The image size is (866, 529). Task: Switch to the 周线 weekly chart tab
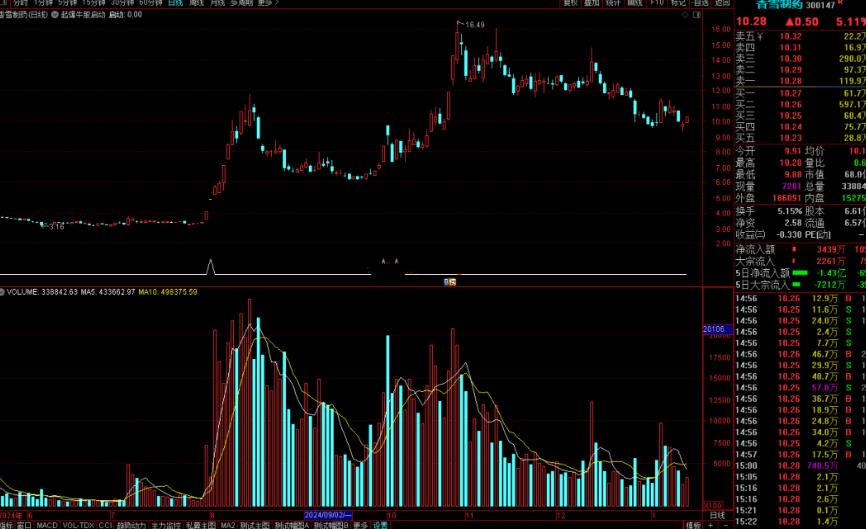pos(197,3)
